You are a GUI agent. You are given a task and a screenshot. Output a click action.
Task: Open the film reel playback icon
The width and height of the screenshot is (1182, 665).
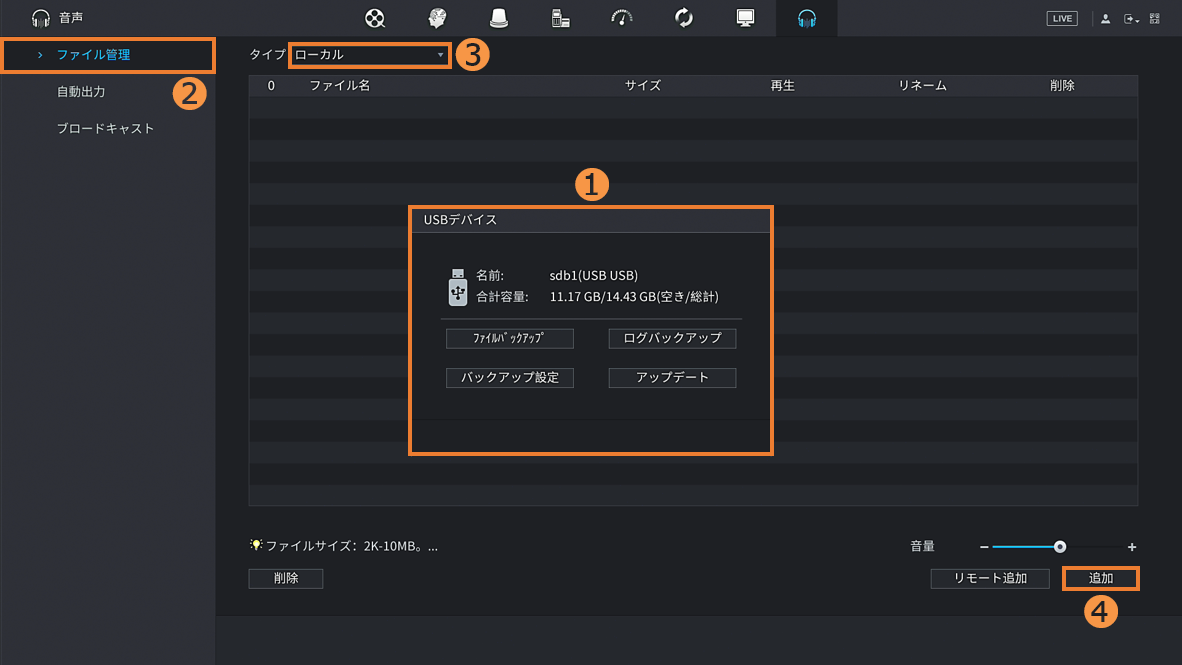pos(375,18)
